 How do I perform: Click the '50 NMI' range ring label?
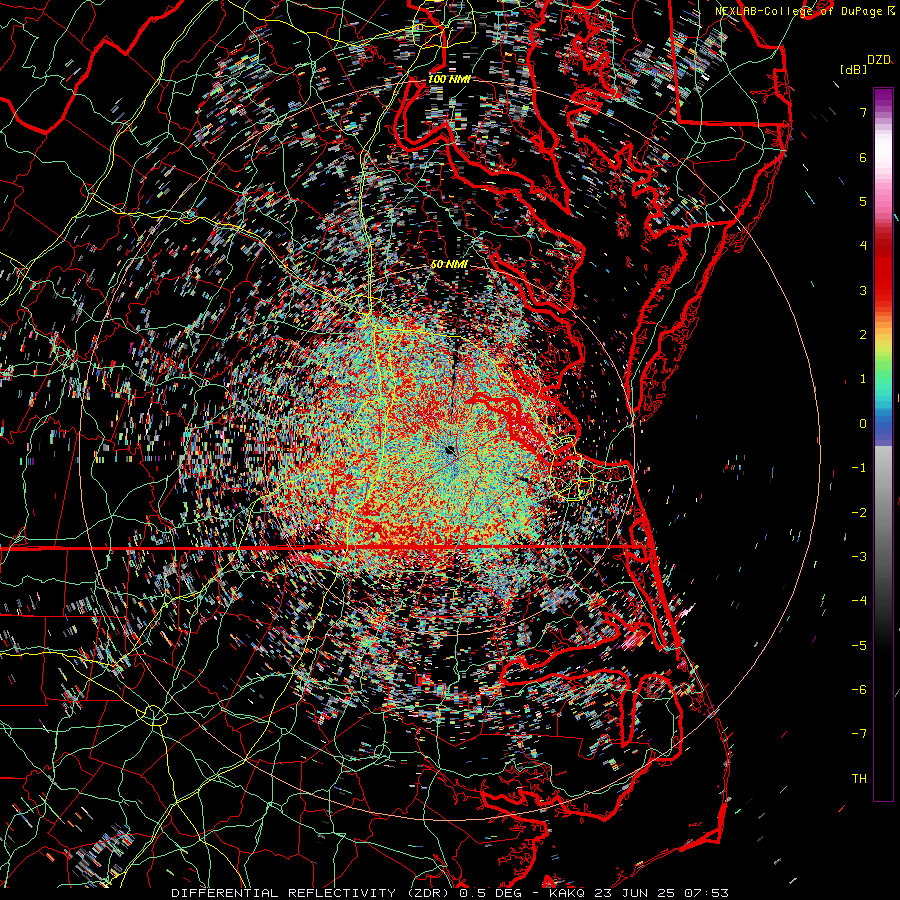(x=449, y=265)
